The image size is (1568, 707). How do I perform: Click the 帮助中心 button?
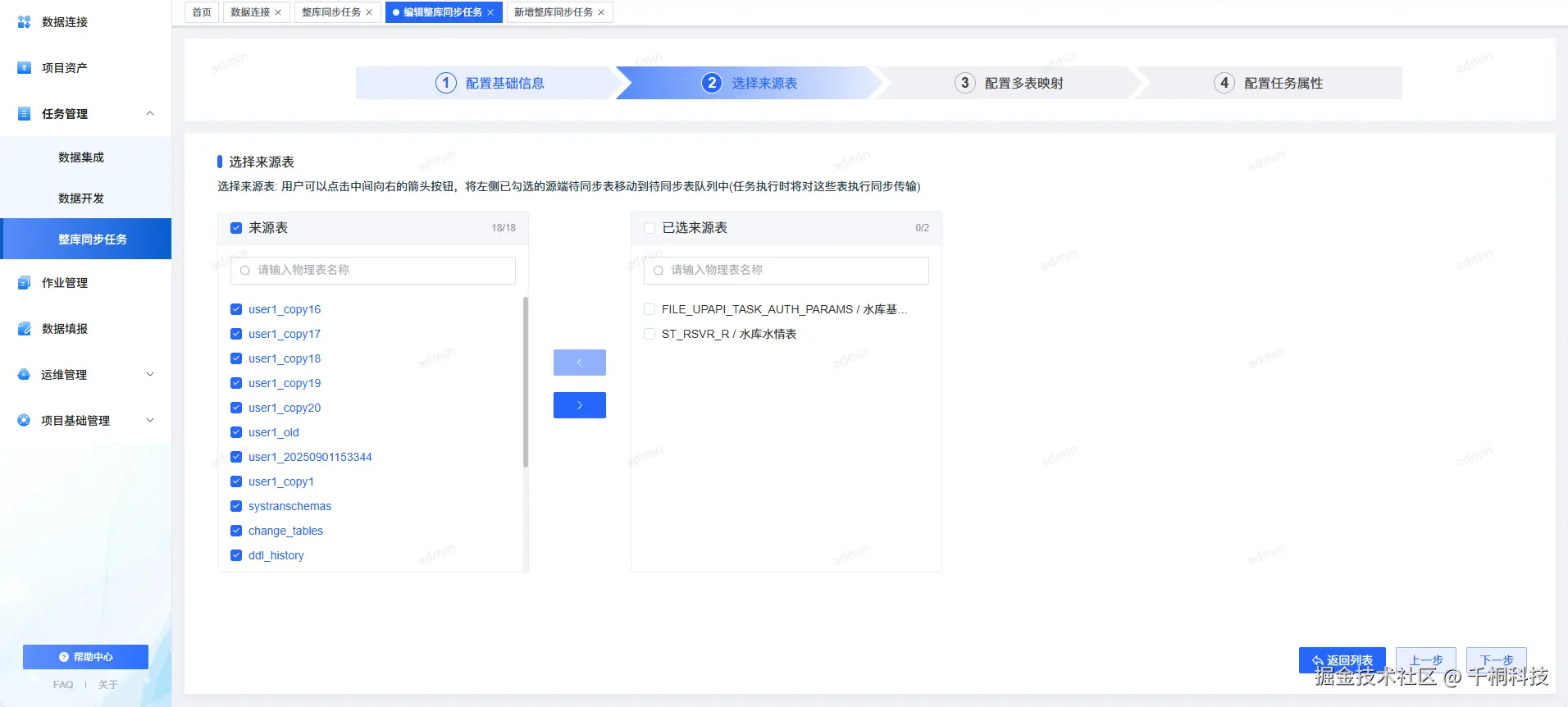[85, 657]
